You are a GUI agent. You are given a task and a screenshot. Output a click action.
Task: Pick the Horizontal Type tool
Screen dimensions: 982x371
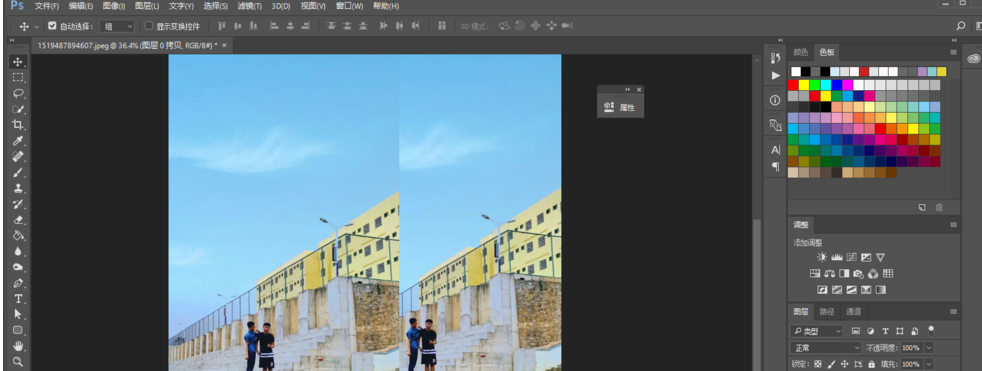(18, 298)
